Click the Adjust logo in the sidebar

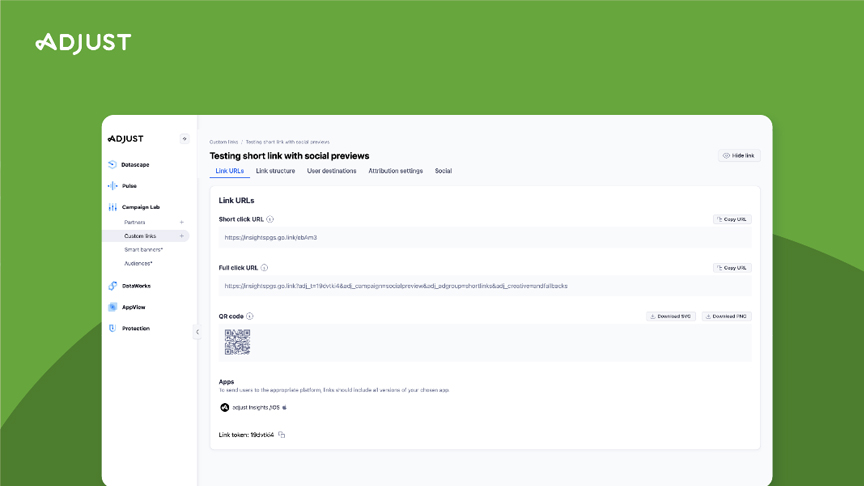[126, 139]
